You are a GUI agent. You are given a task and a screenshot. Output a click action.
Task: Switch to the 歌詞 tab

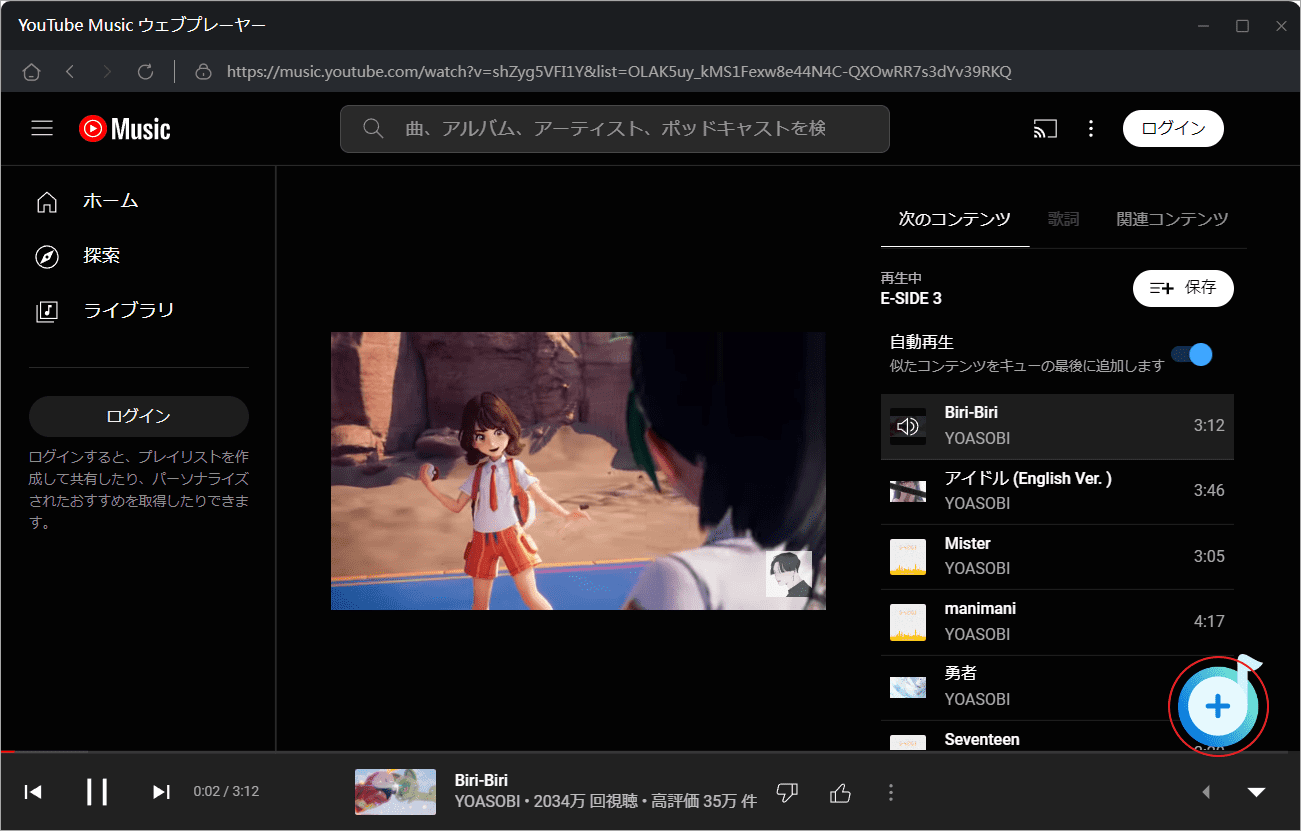(1063, 219)
